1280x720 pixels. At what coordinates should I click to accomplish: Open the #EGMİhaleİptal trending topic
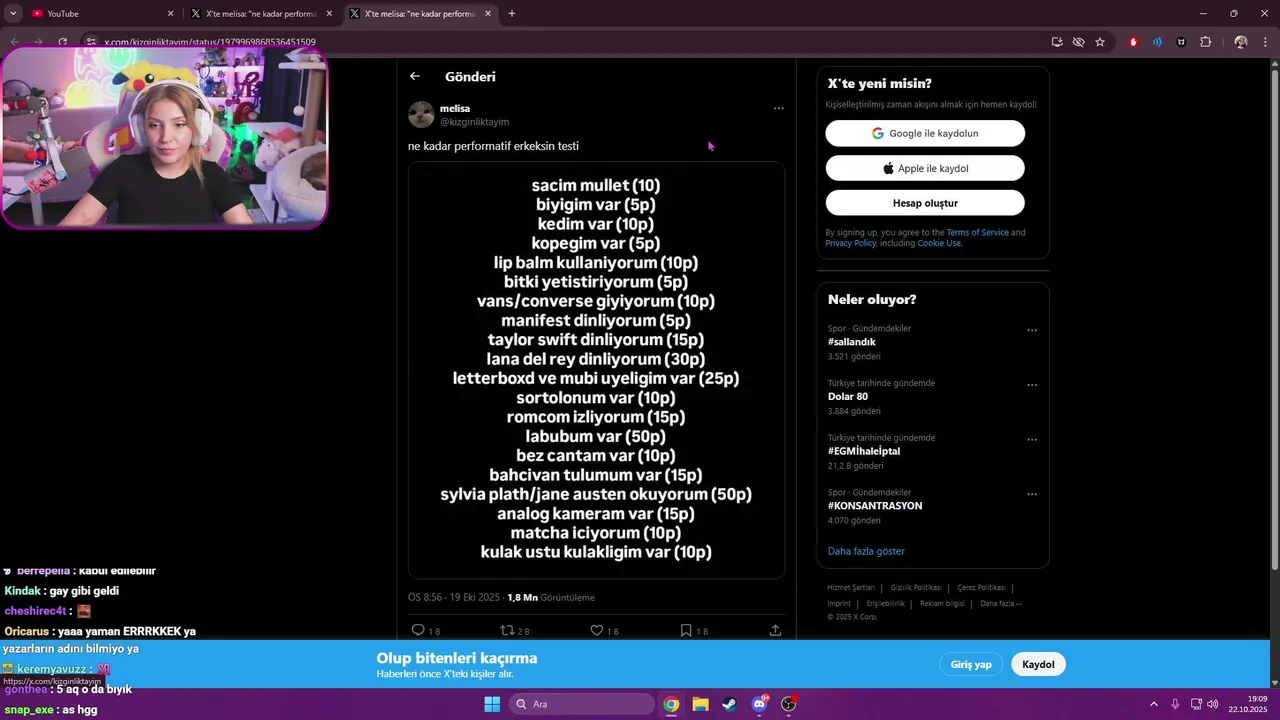(x=864, y=451)
